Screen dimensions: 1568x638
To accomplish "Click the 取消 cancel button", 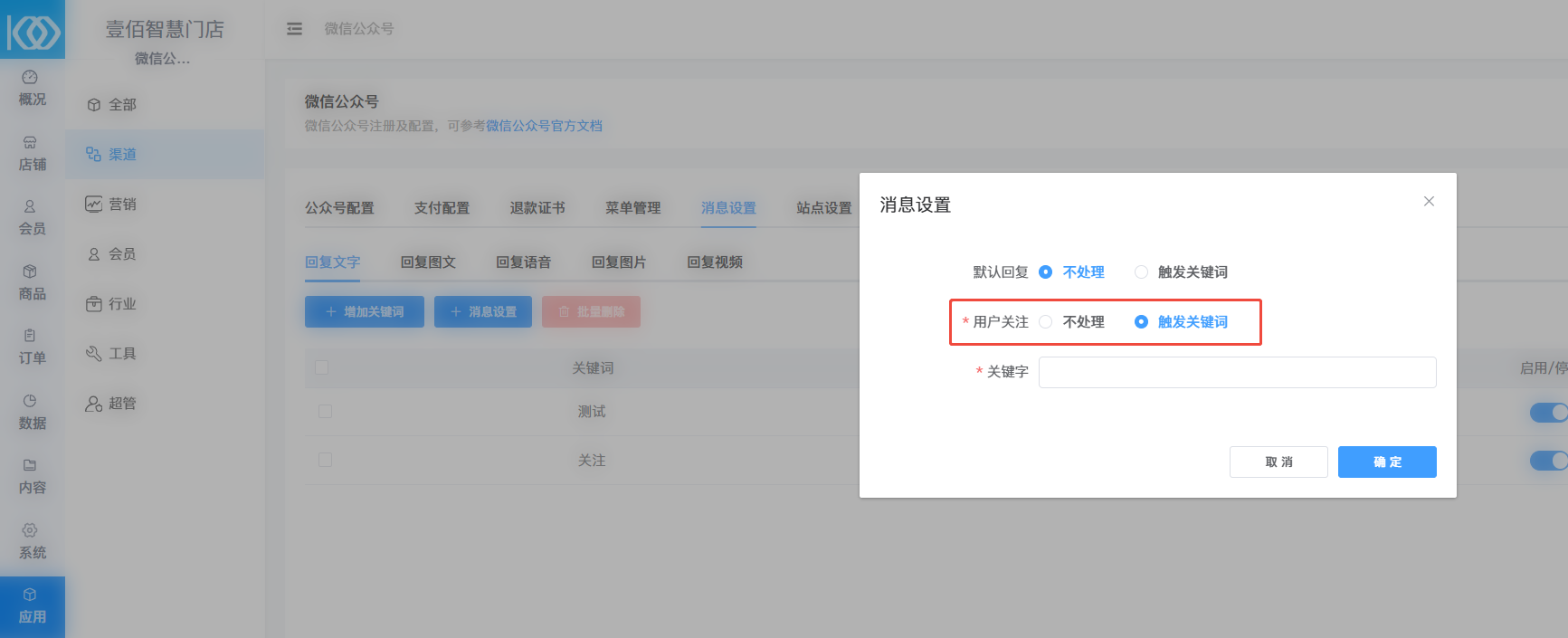I will point(1278,462).
